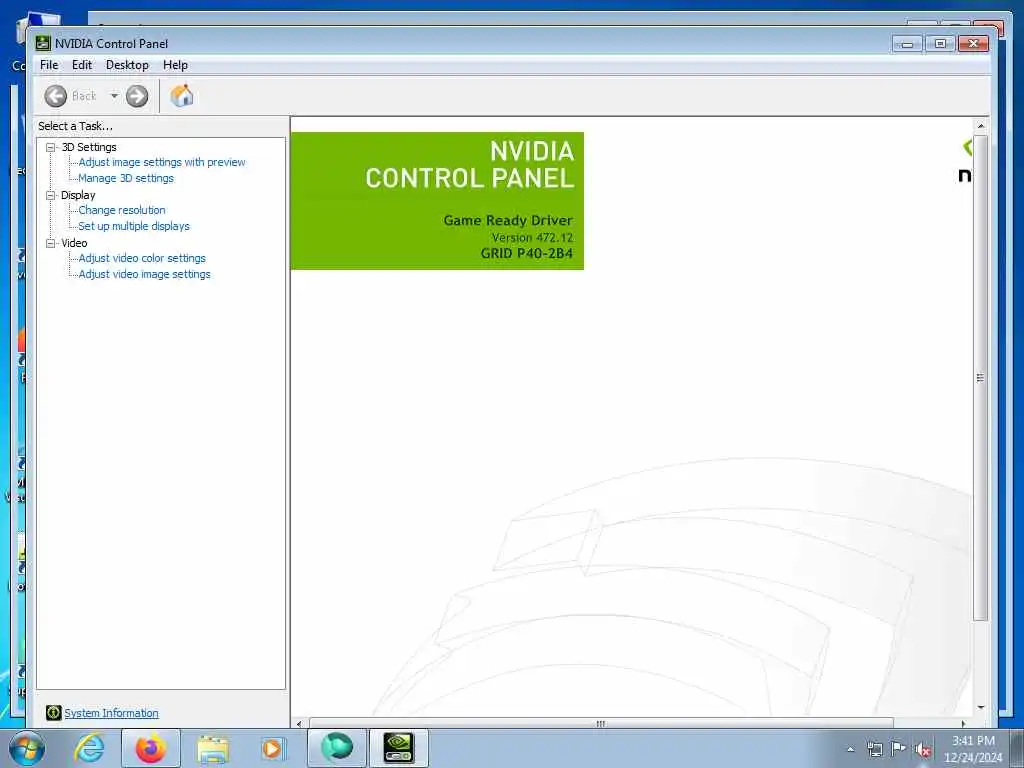This screenshot has height=768, width=1024.
Task: Click the muted volume tray icon
Action: pos(923,750)
